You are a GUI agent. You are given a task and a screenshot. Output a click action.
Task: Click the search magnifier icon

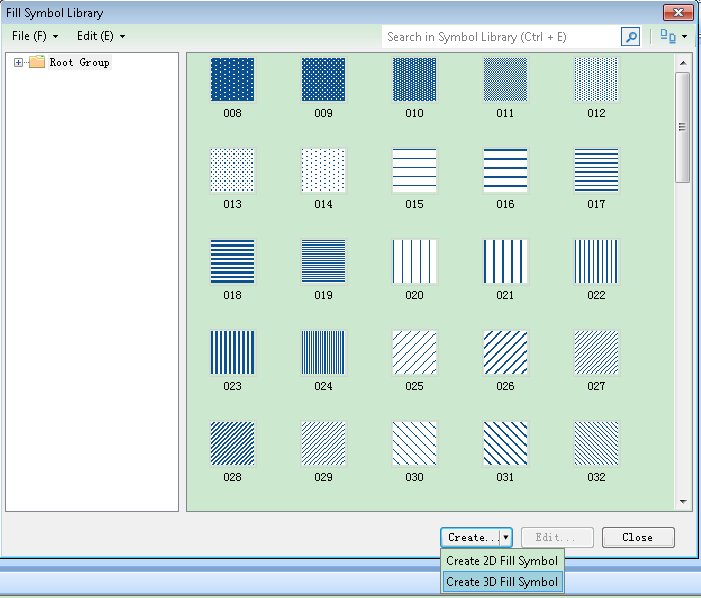click(x=630, y=37)
